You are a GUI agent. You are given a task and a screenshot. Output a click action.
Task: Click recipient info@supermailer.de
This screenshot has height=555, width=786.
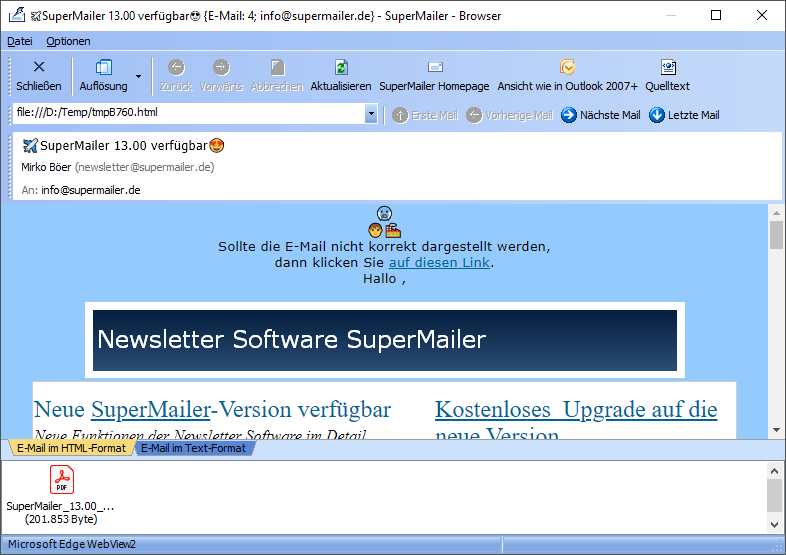click(x=91, y=190)
